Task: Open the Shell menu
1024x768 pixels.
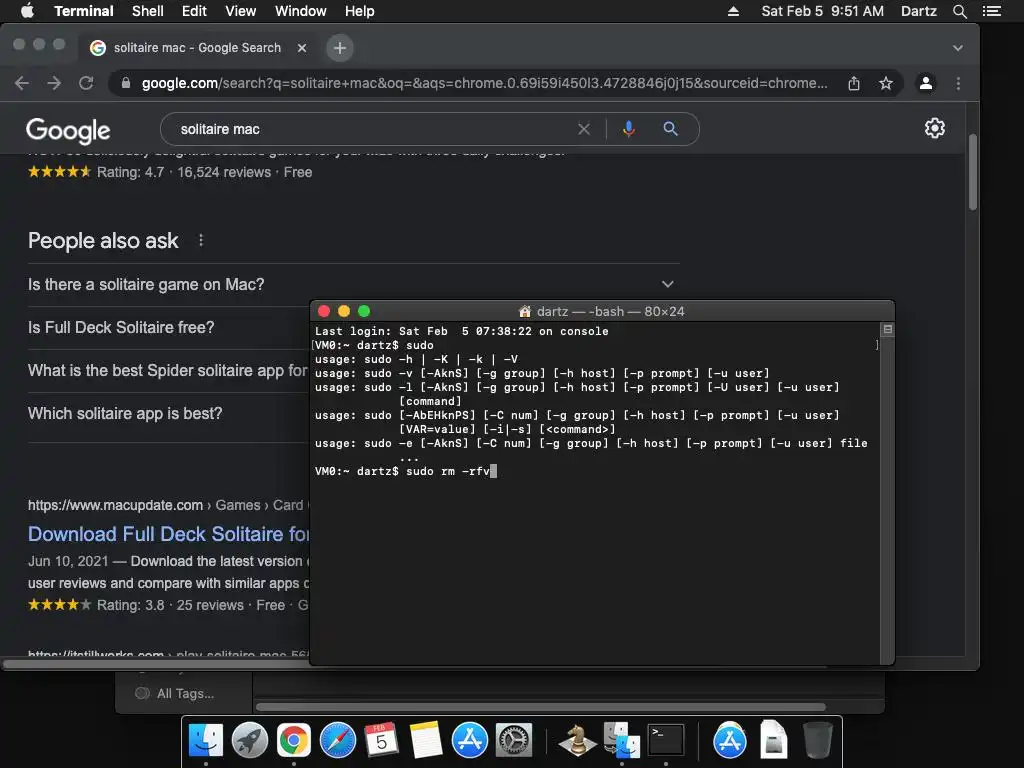Action: click(x=148, y=11)
